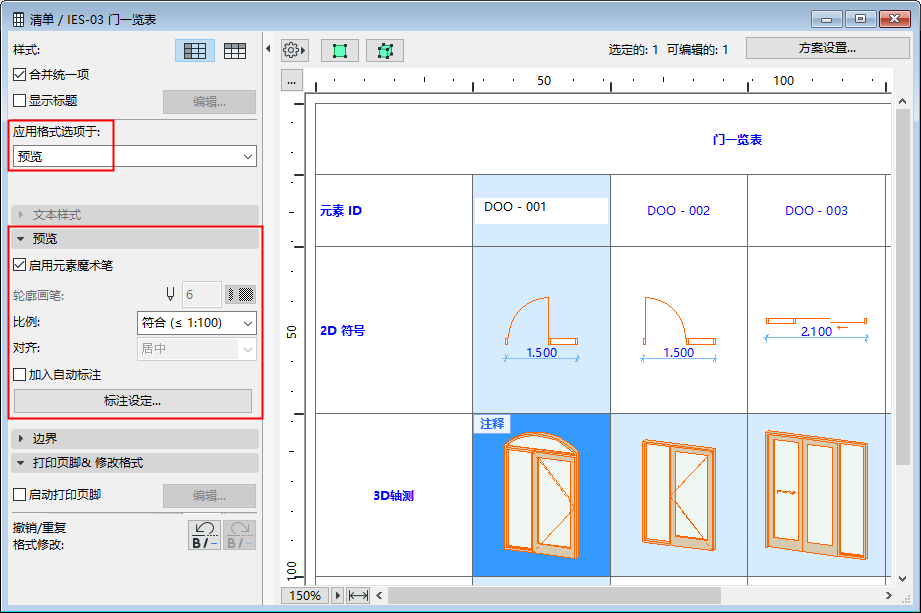Select the DOO - 003 3D sliding door thumbnail
This screenshot has height=613, width=921.
[x=816, y=496]
